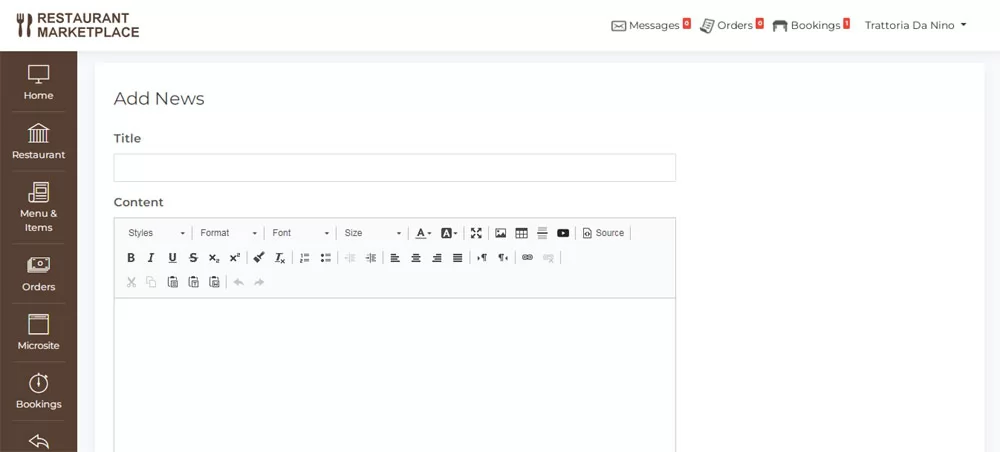Go to Home in the sidebar
1000x452 pixels.
coord(38,82)
